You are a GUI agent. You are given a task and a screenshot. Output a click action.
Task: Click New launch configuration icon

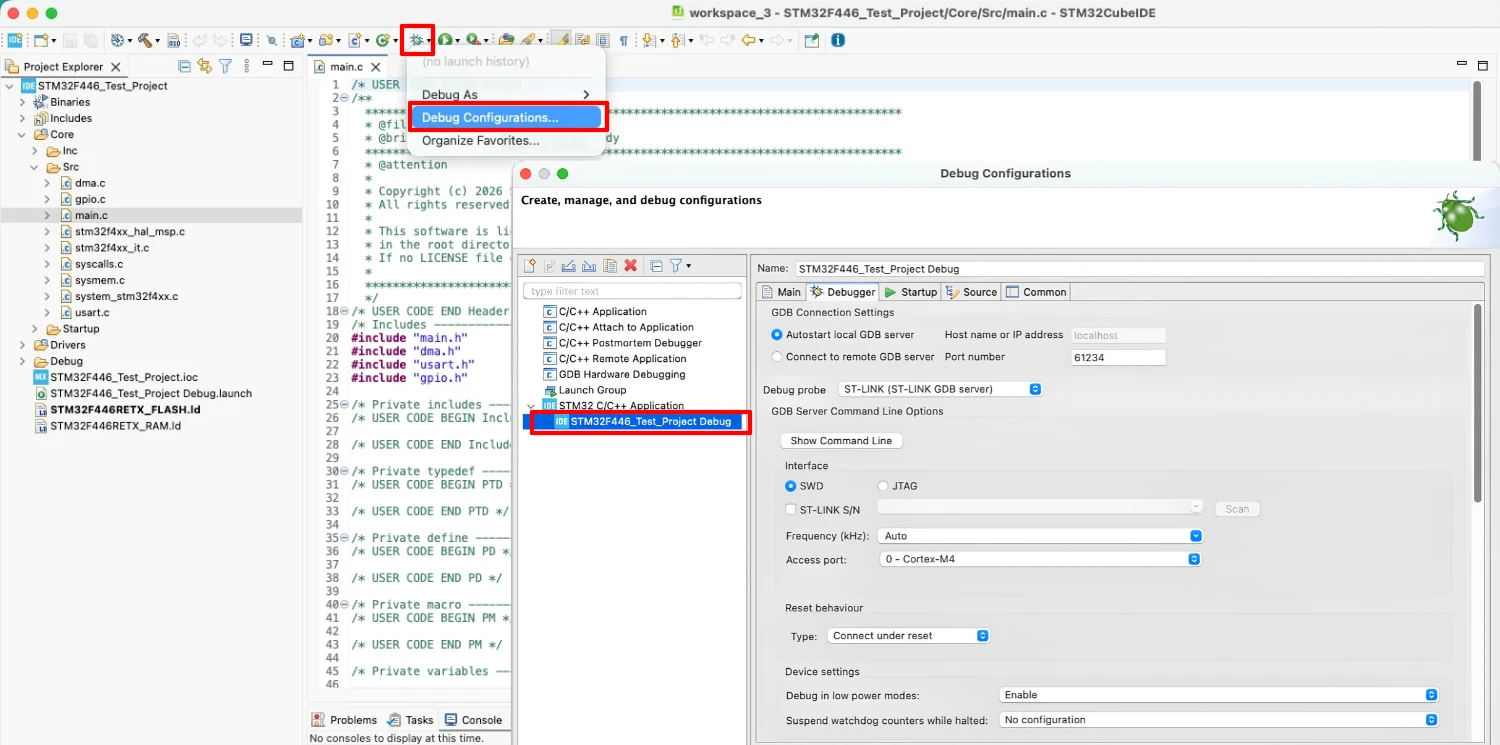pyautogui.click(x=531, y=265)
